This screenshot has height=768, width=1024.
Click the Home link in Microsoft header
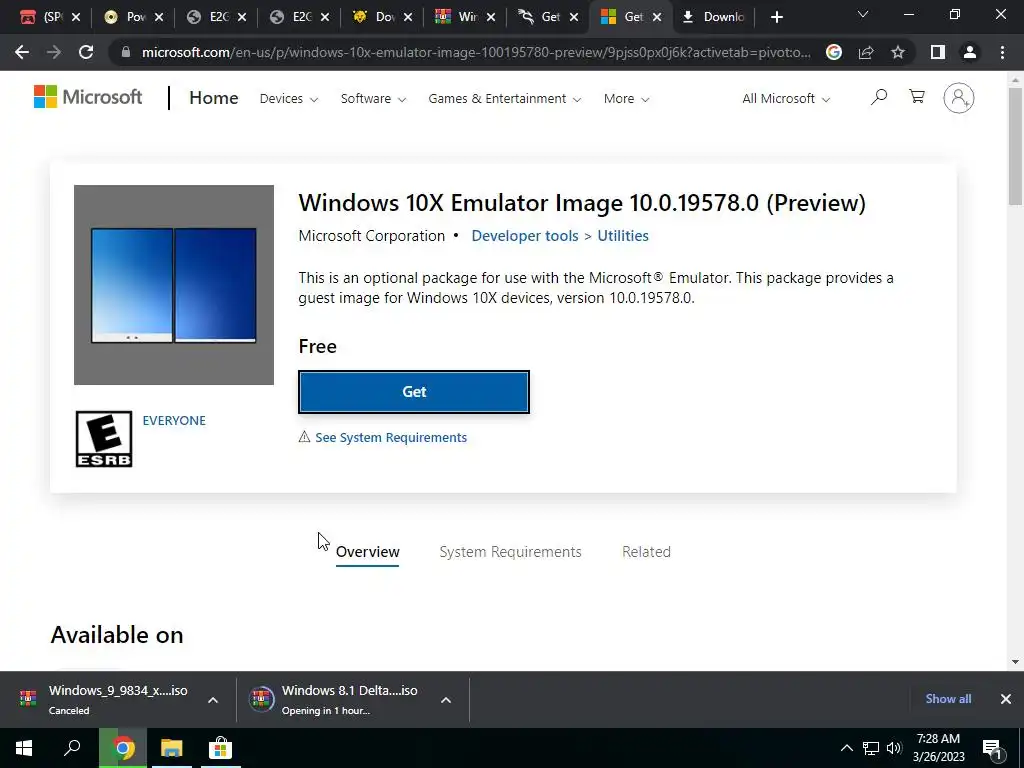point(214,98)
